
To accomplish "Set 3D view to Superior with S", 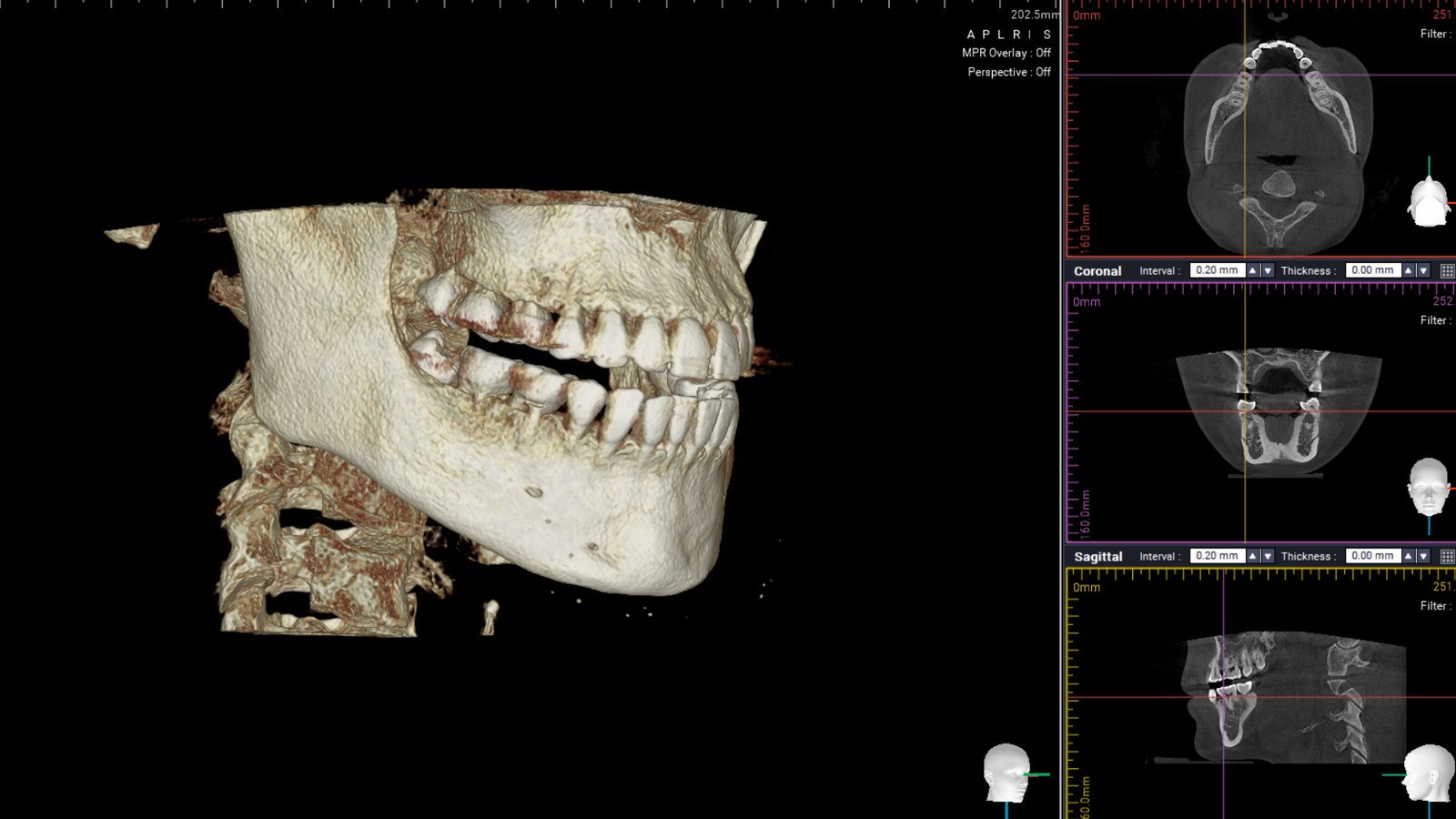I will [1047, 35].
